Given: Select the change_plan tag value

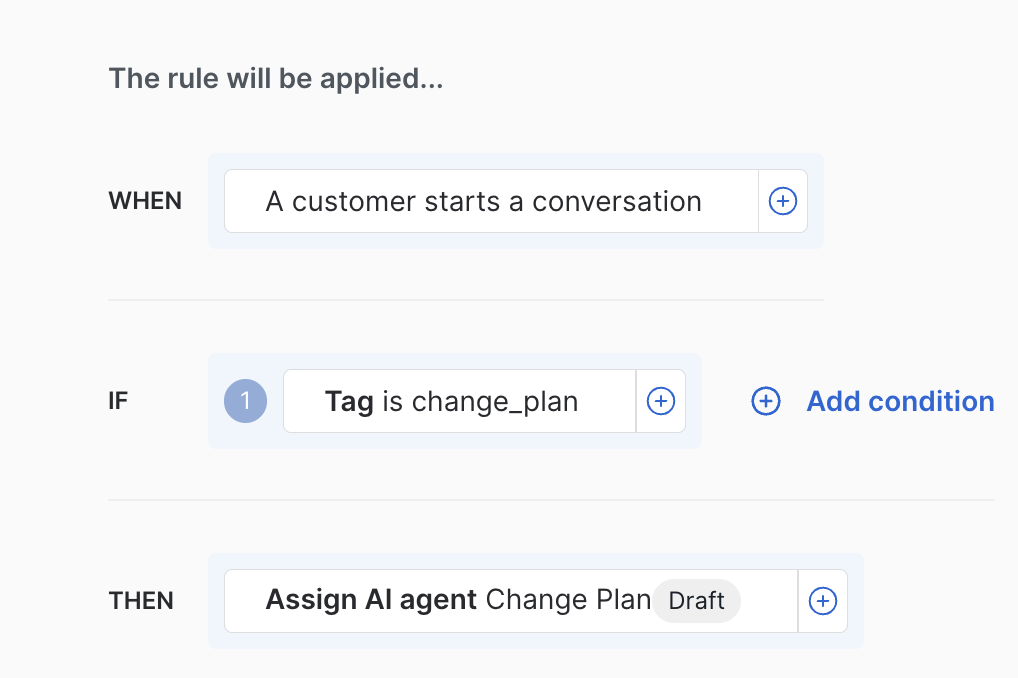Looking at the screenshot, I should pyautogui.click(x=495, y=401).
